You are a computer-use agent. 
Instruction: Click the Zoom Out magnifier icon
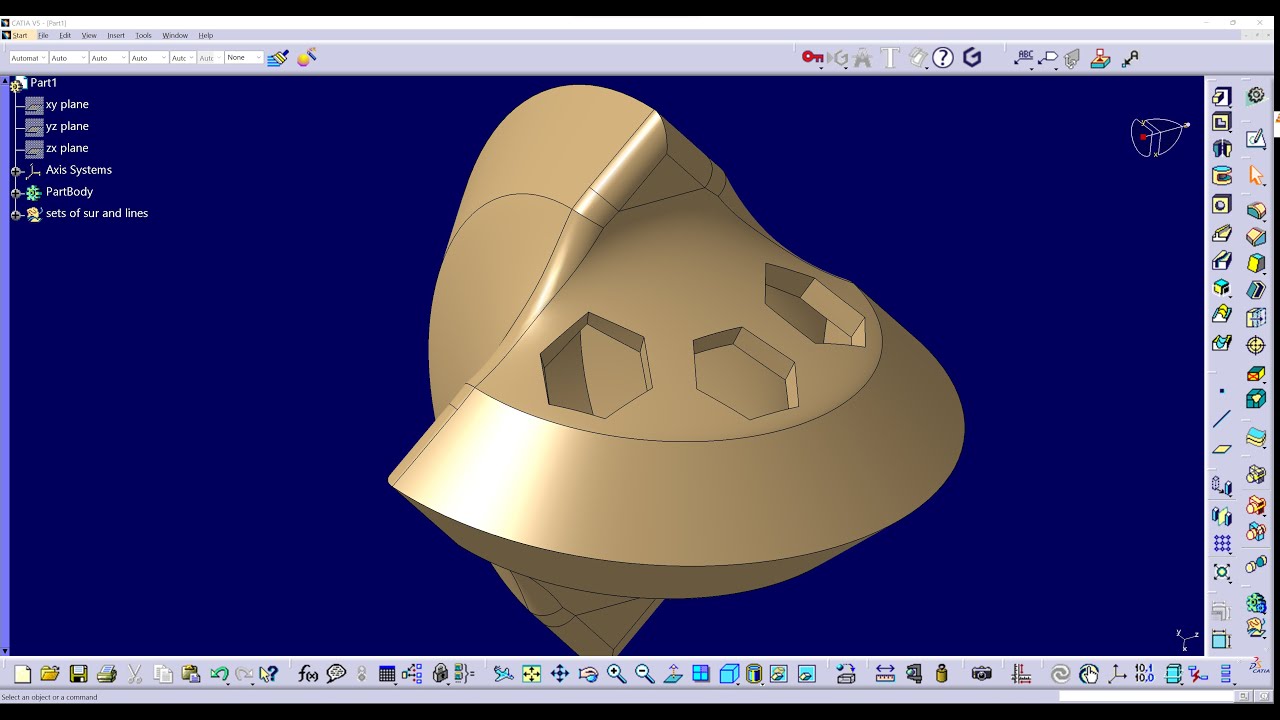pyautogui.click(x=644, y=674)
